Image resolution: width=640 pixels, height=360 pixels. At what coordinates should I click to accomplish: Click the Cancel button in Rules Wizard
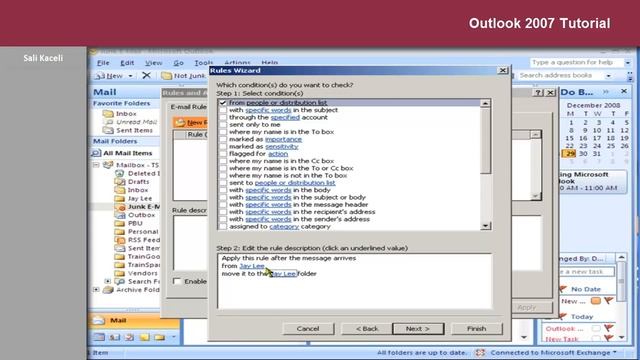click(x=308, y=329)
